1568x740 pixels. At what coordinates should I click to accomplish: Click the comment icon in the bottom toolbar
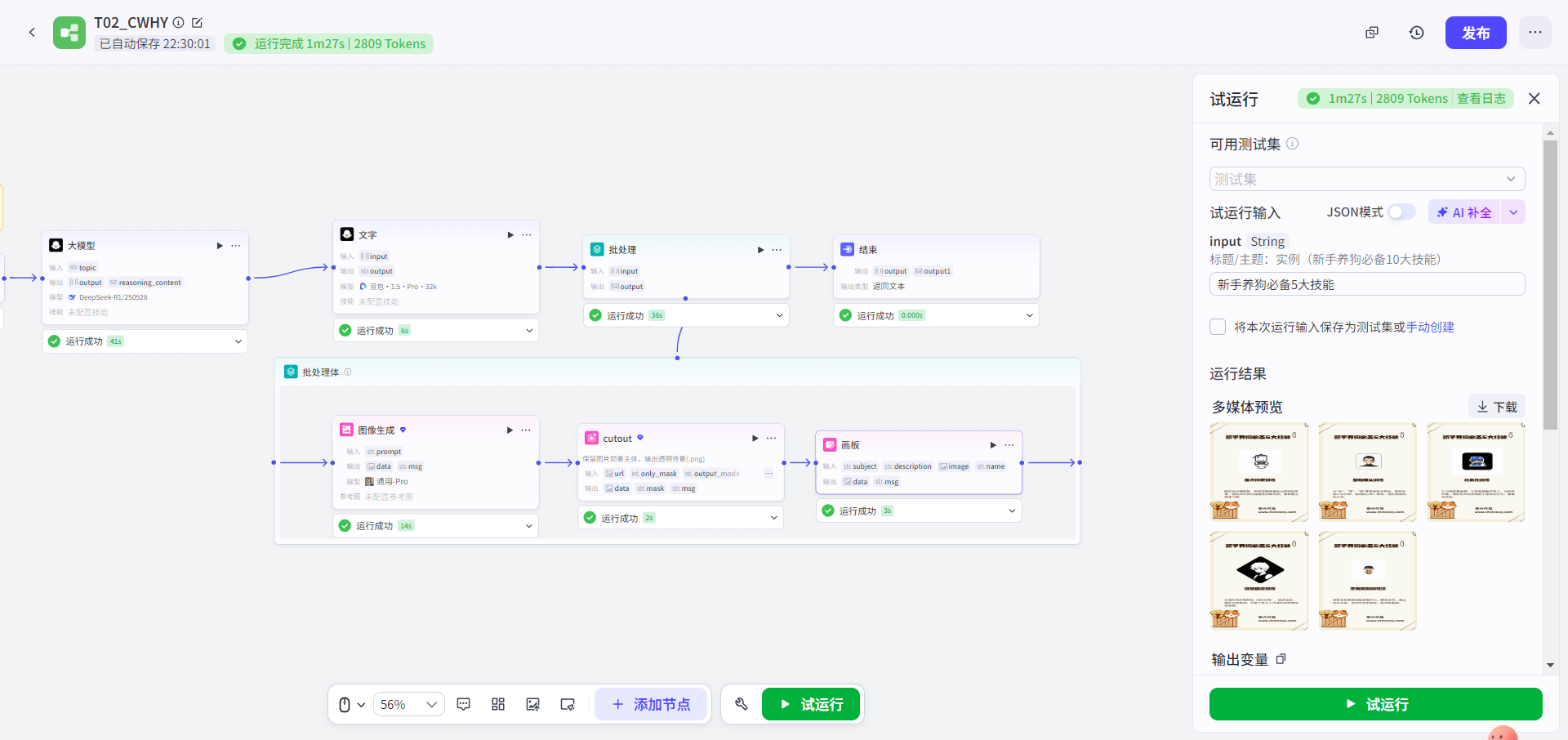[x=463, y=704]
